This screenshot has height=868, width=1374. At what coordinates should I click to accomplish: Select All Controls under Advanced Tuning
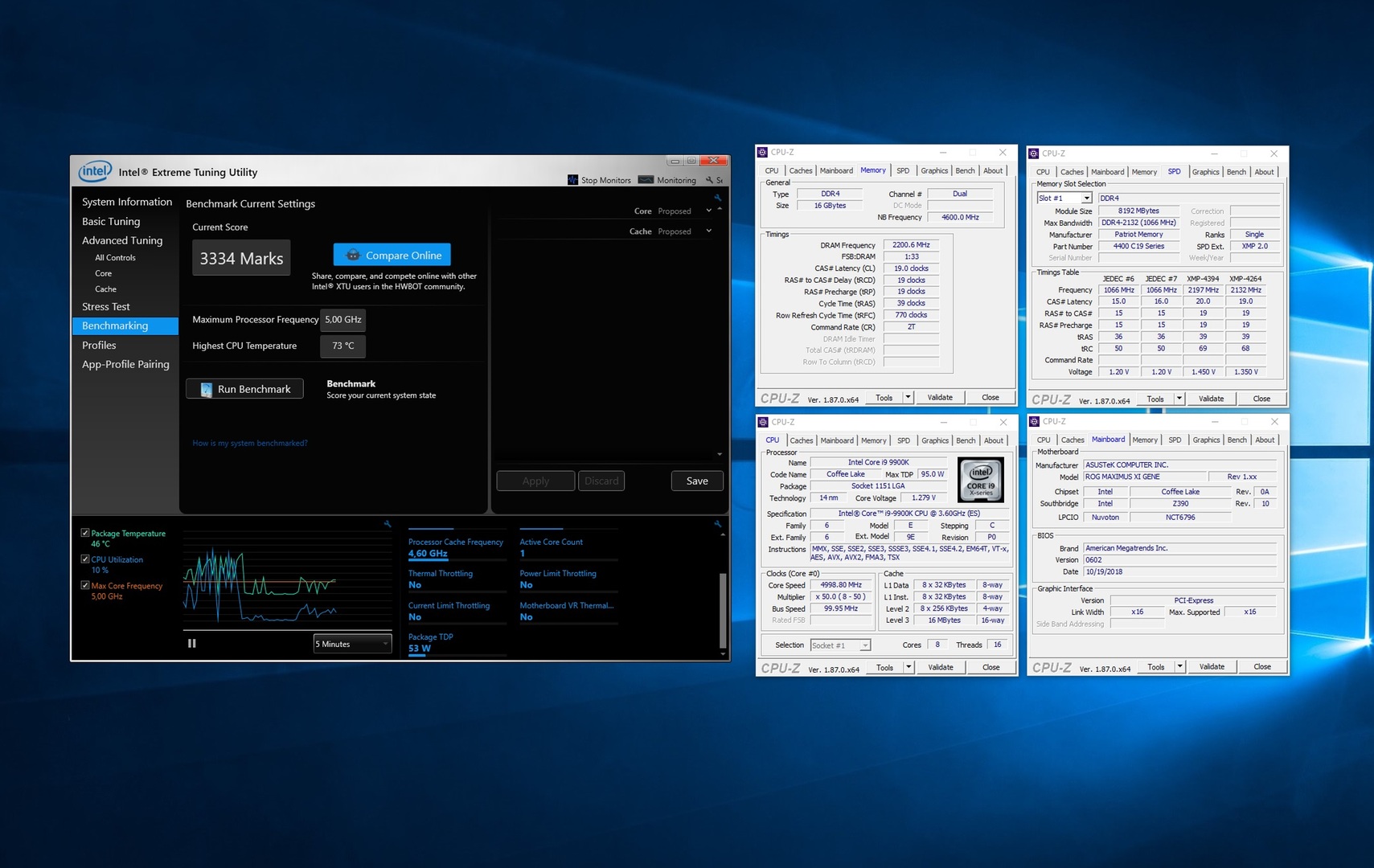115,258
